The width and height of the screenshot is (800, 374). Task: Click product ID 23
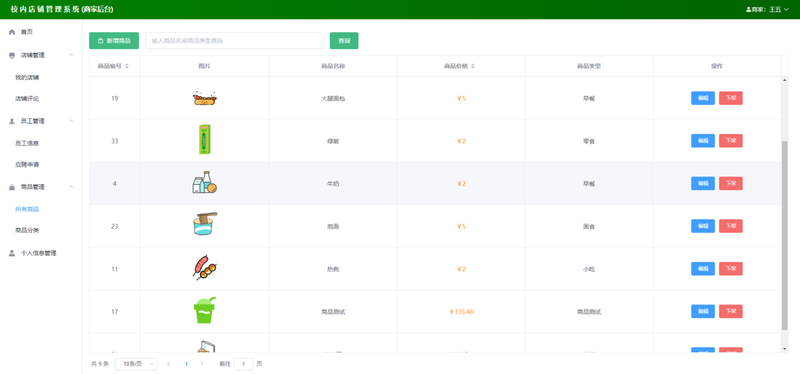[x=115, y=227]
